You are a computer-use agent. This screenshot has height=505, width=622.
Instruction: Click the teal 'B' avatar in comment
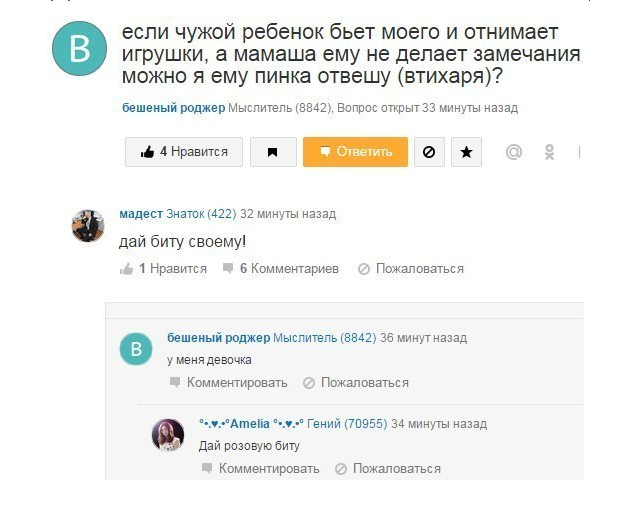[x=136, y=348]
